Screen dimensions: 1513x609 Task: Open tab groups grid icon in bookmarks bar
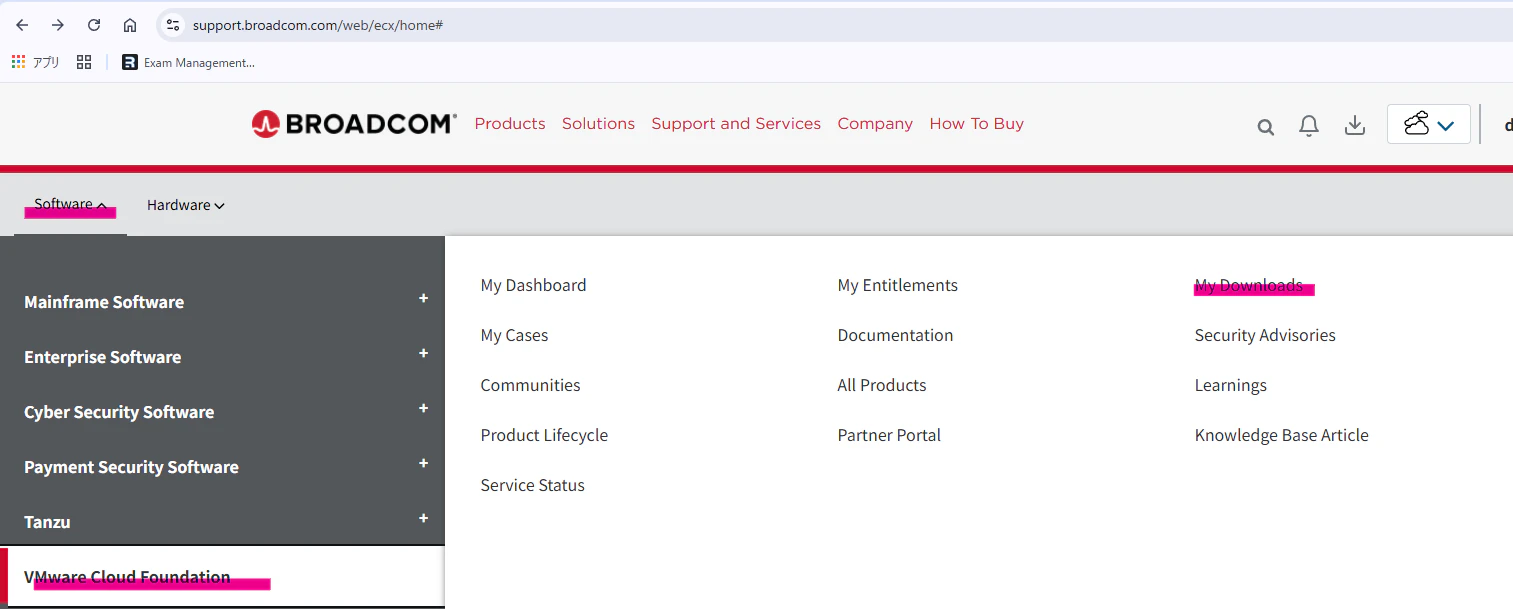pyautogui.click(x=84, y=62)
